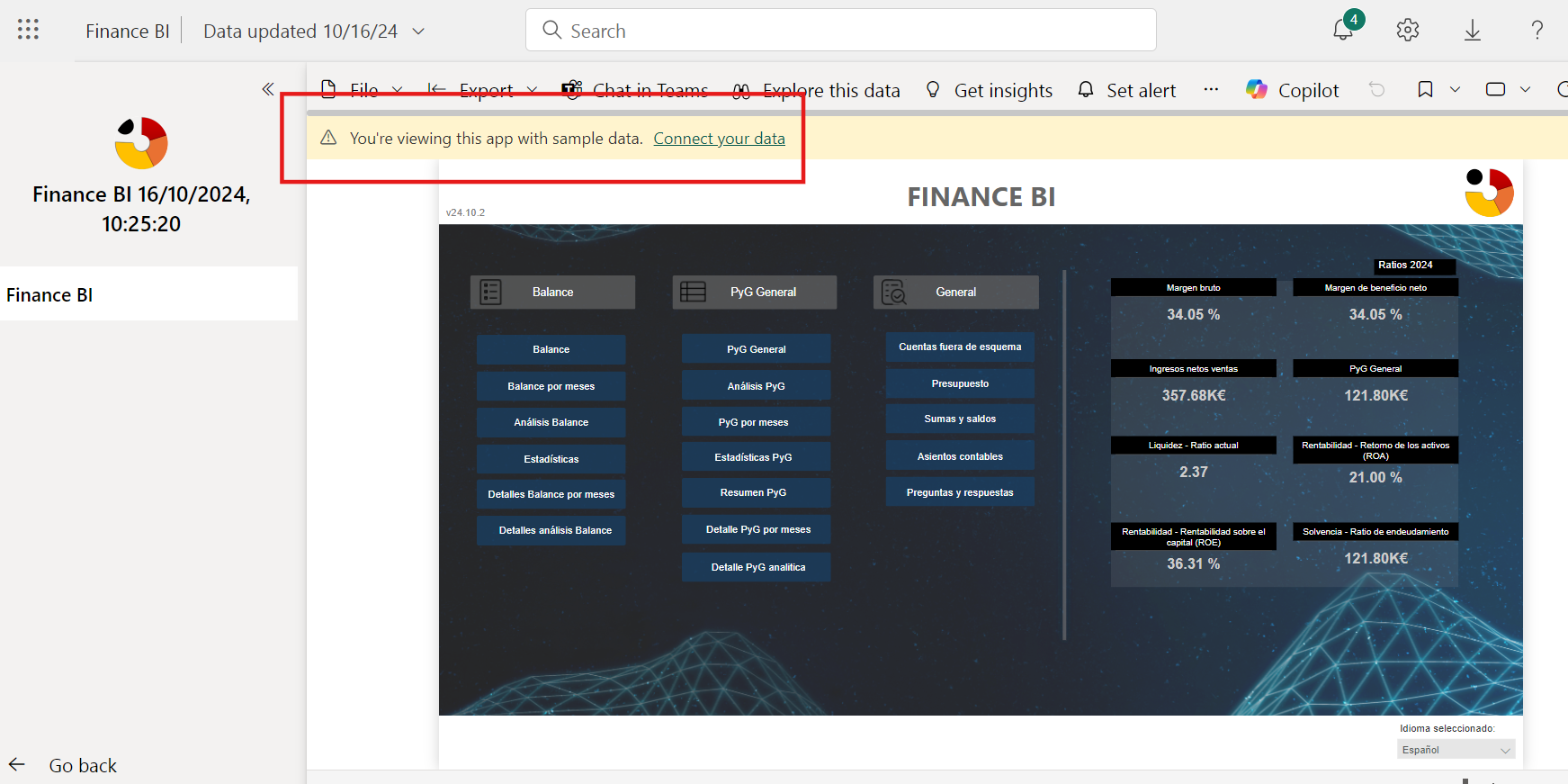
Task: Click the Ingresos netos ventas 357.68K€ value
Action: tap(1194, 395)
